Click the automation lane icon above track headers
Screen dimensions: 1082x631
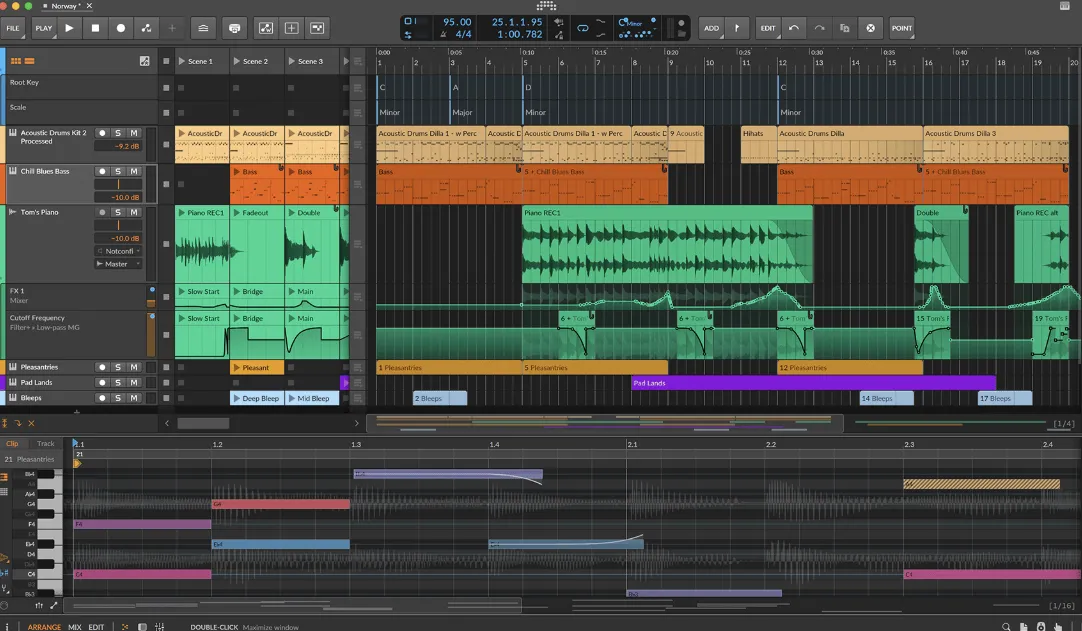tap(144, 61)
